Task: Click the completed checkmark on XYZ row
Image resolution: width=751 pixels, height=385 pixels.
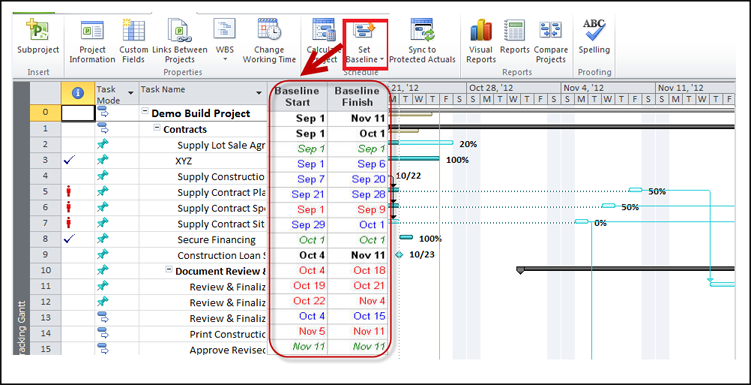Action: point(70,161)
